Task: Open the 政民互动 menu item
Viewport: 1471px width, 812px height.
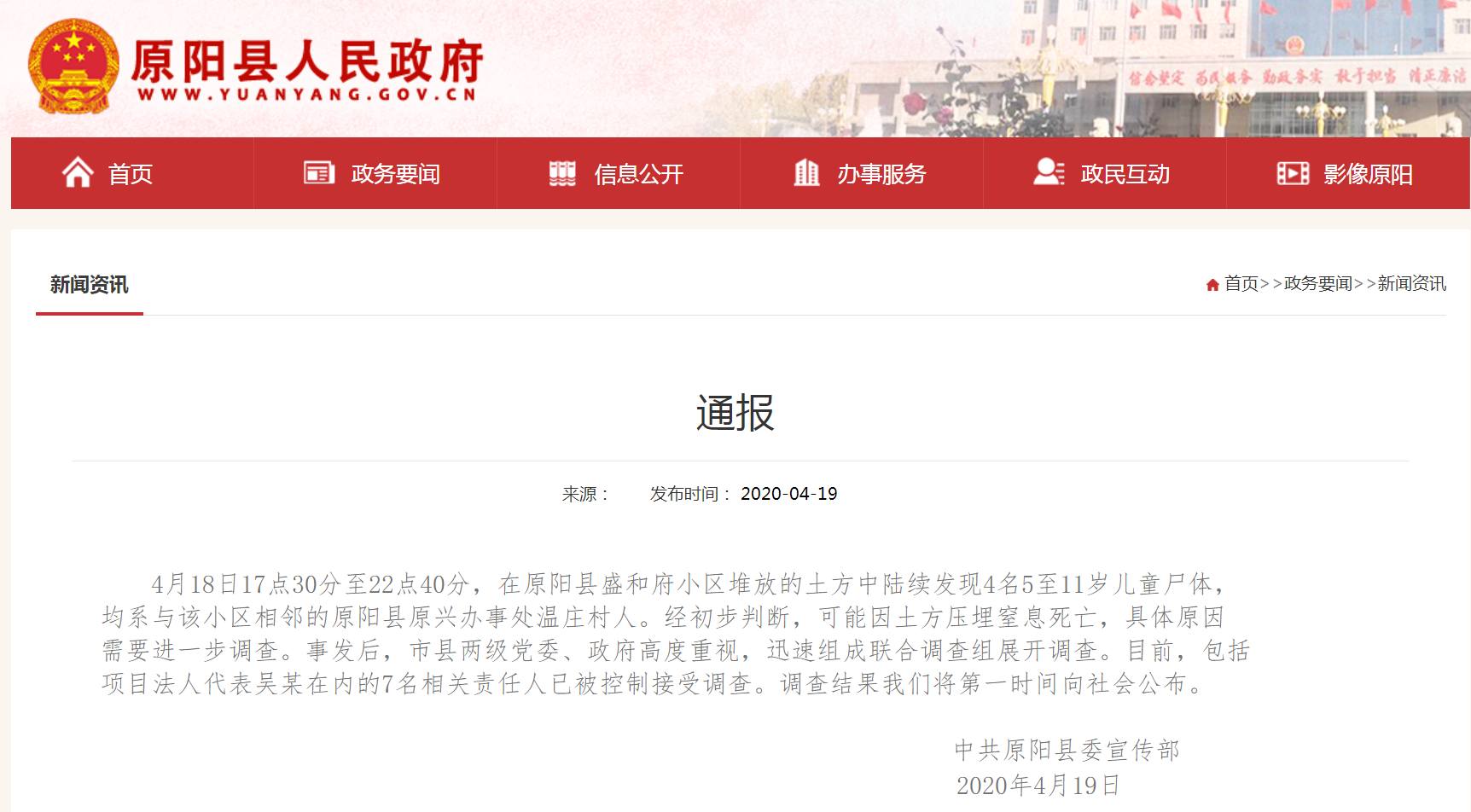Action: pyautogui.click(x=1105, y=173)
